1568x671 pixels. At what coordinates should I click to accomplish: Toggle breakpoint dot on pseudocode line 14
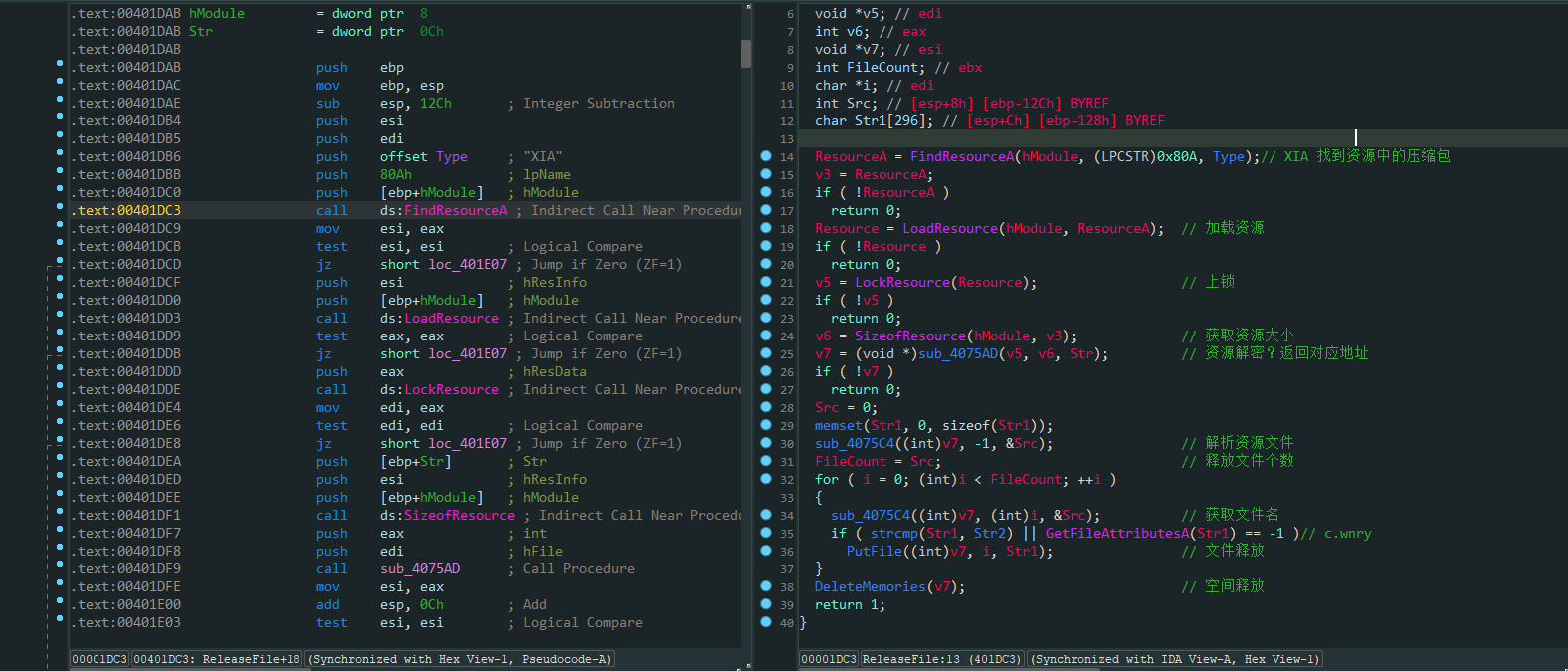pos(766,156)
